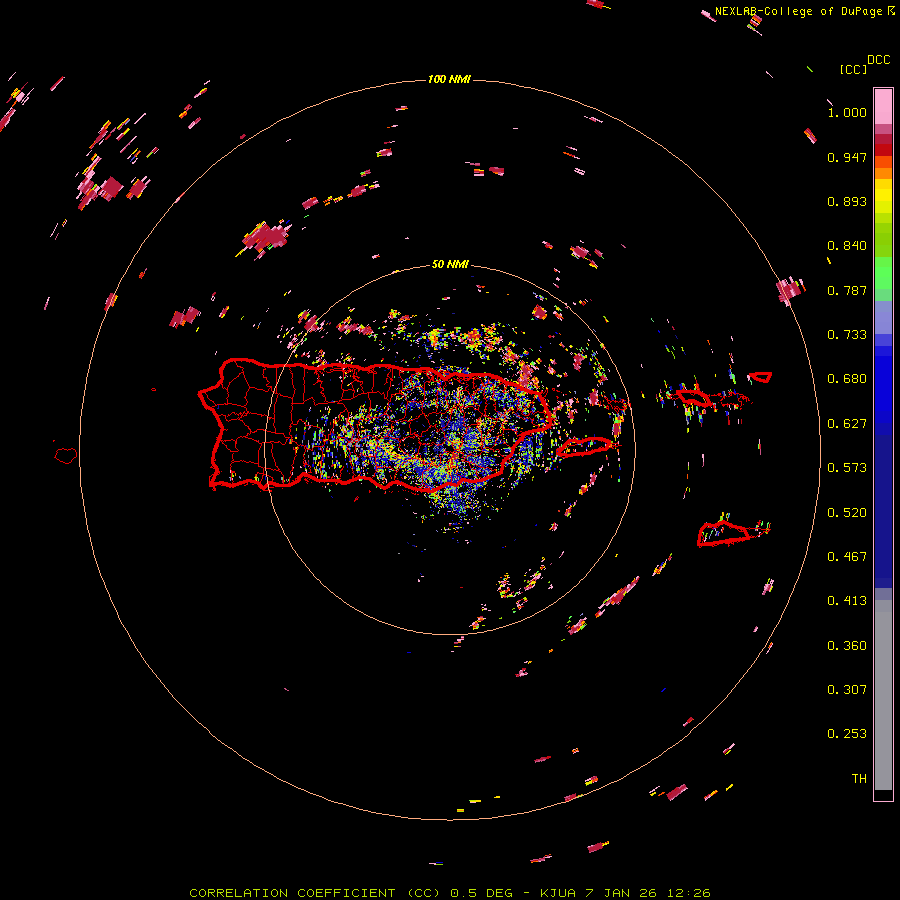Click the Mona Island outline west of Puerto Rico
Screen dimensions: 900x900
[66, 456]
